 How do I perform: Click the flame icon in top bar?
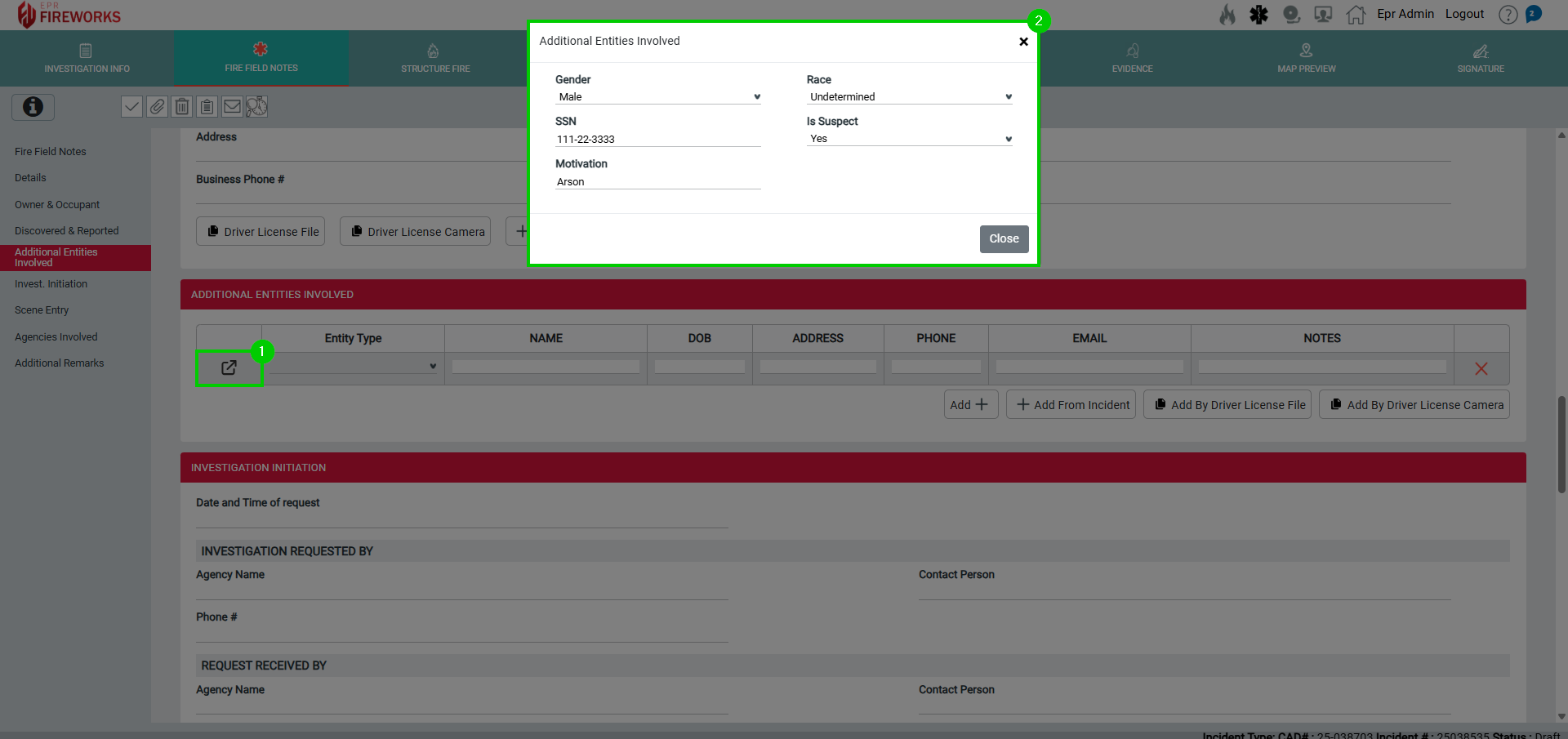coord(1227,15)
